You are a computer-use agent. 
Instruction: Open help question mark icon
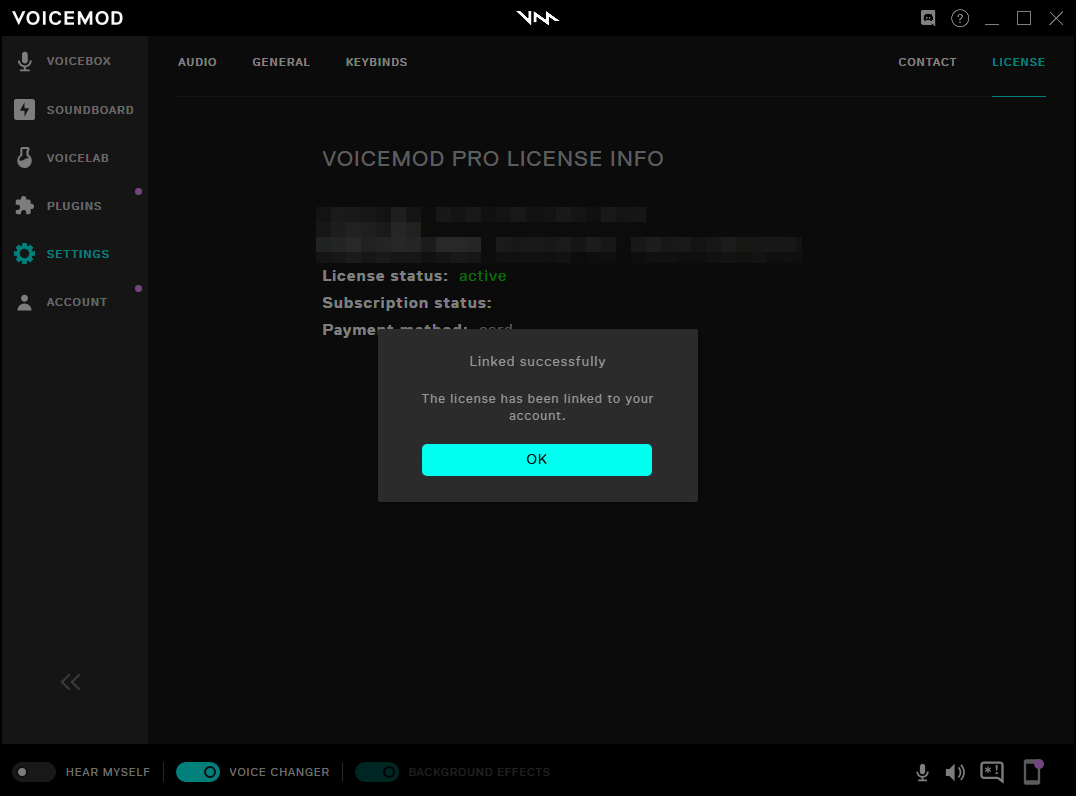click(960, 18)
